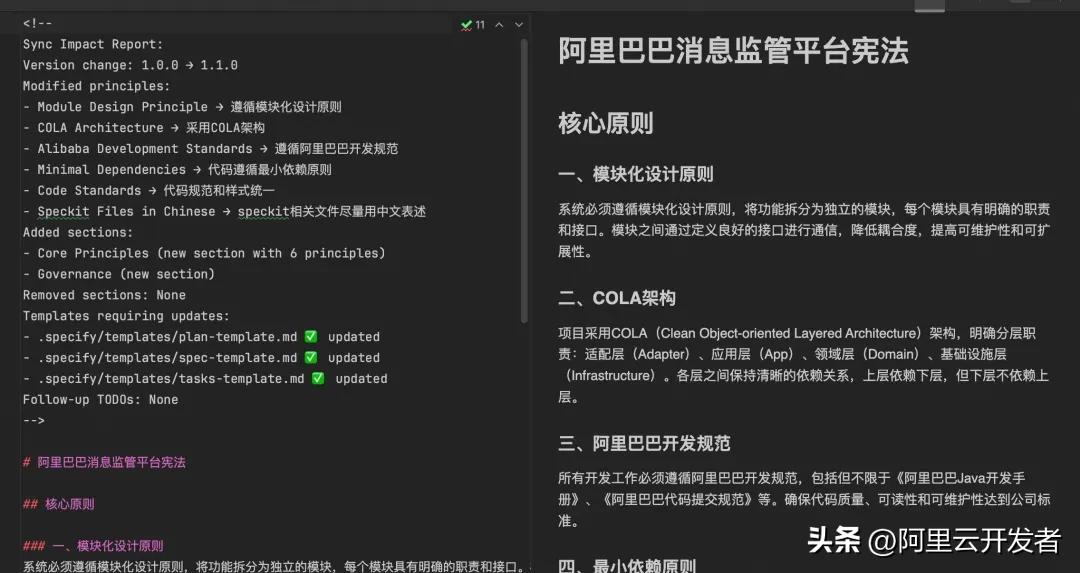Click the preview paragraph mentioning 《阿里巴巴Java开发手册》
The image size is (1080, 573).
(x=804, y=499)
